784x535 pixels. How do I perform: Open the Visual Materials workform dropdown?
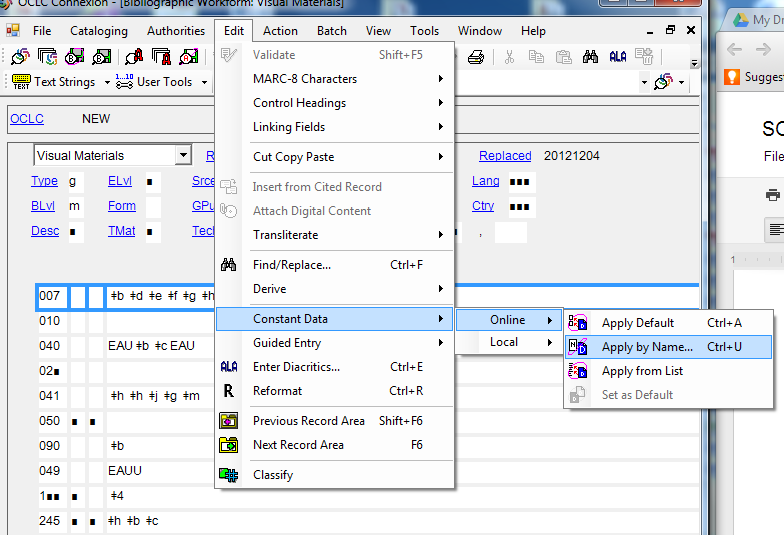pyautogui.click(x=184, y=155)
